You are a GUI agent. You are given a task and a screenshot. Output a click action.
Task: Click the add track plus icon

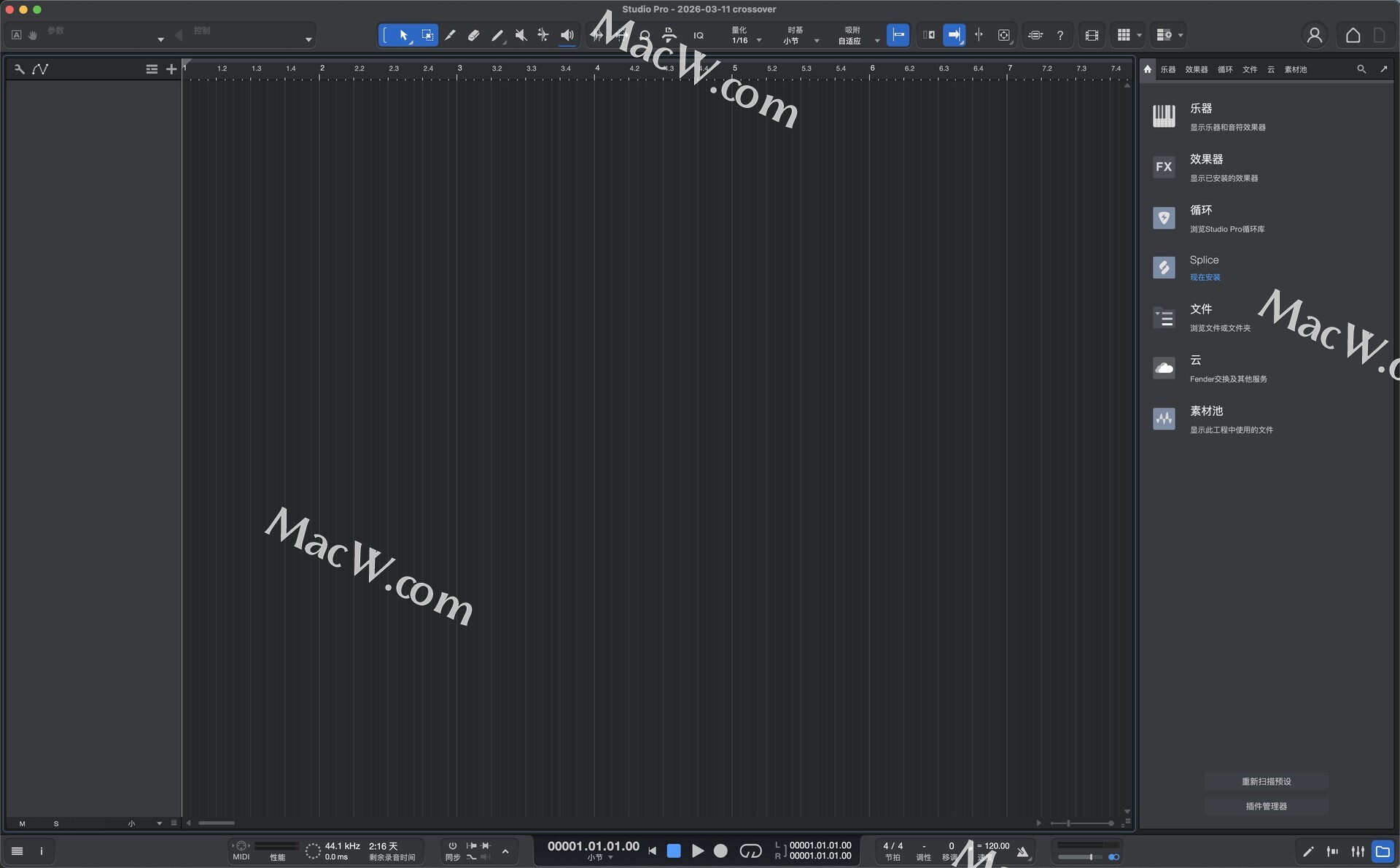pyautogui.click(x=171, y=69)
